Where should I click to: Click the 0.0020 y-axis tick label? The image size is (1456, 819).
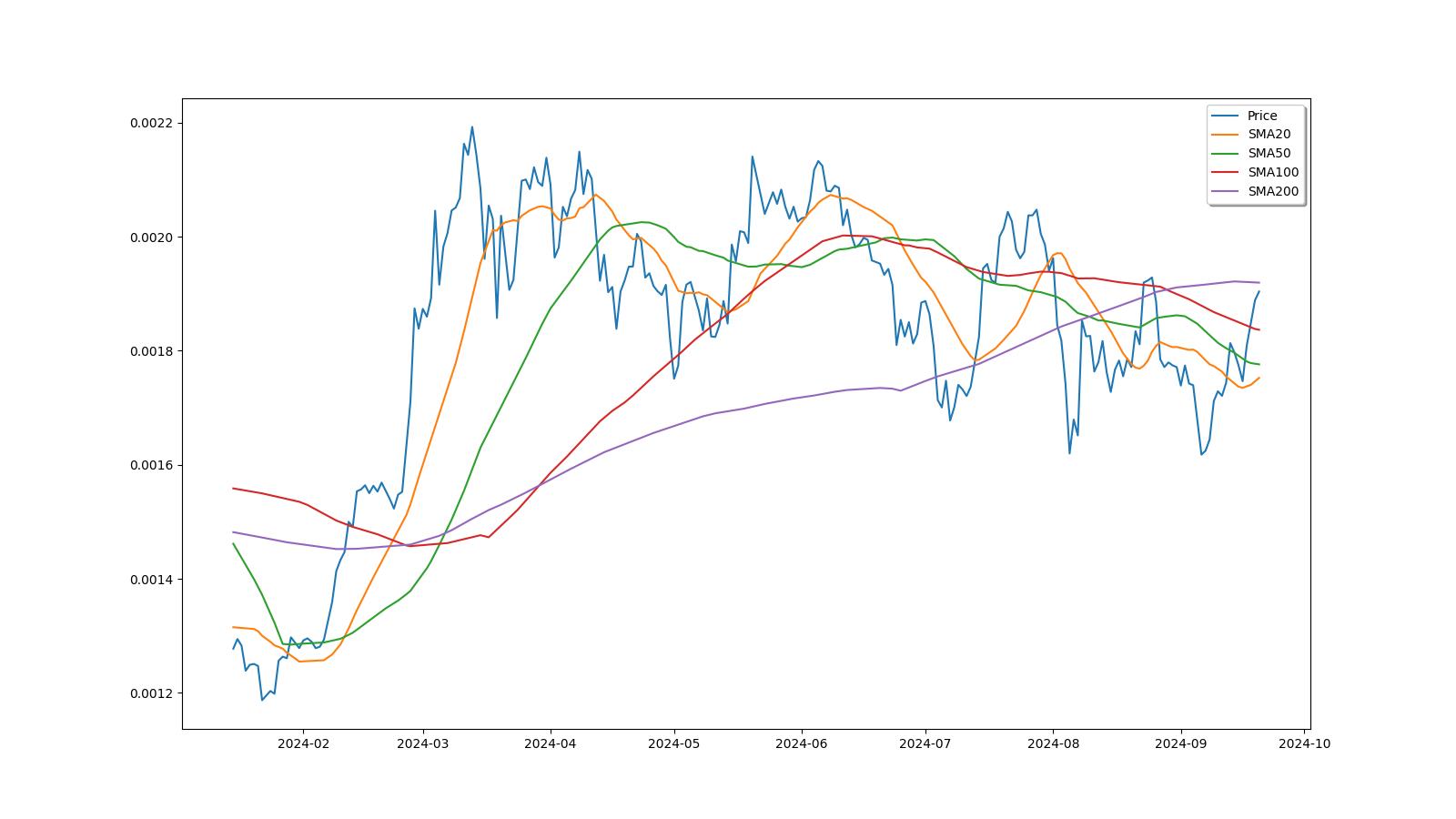click(153, 238)
